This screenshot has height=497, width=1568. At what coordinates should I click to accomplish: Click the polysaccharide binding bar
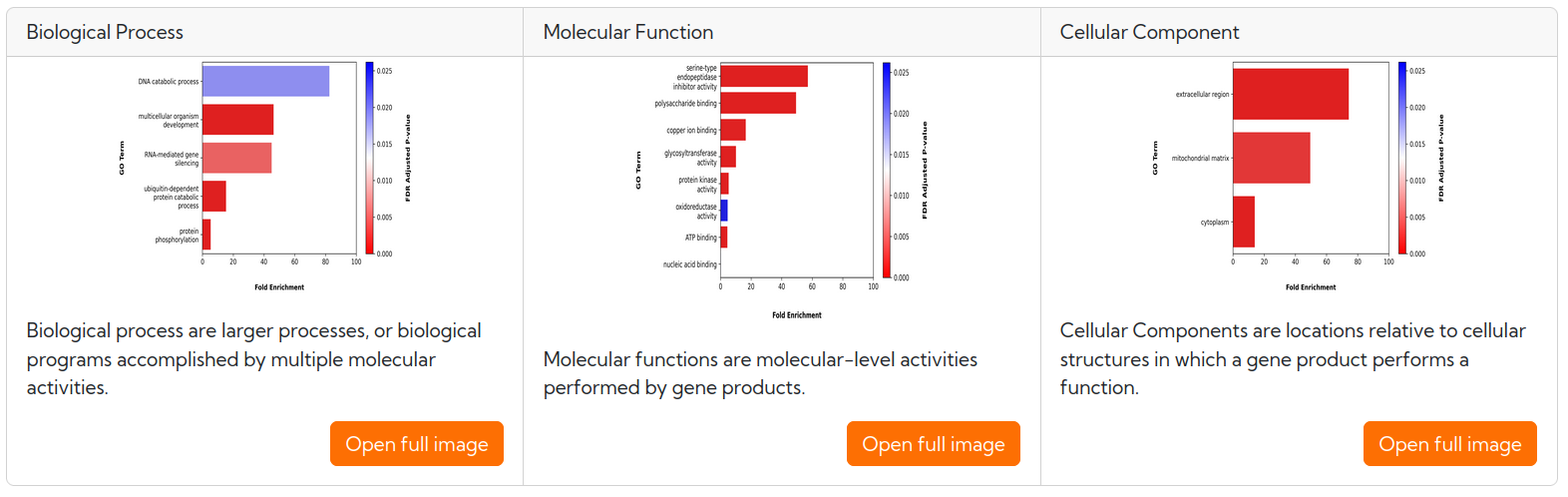coord(758,103)
